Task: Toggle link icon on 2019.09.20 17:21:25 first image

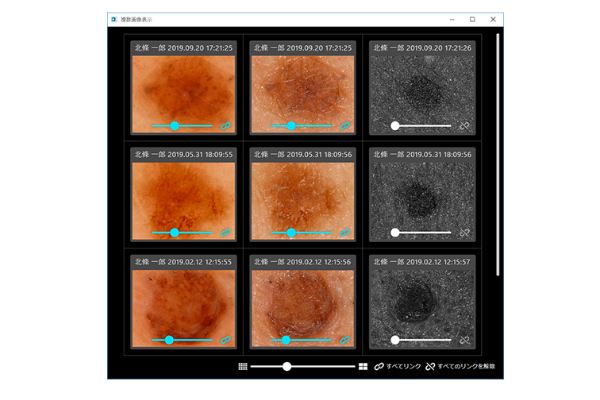Action: tap(227, 126)
